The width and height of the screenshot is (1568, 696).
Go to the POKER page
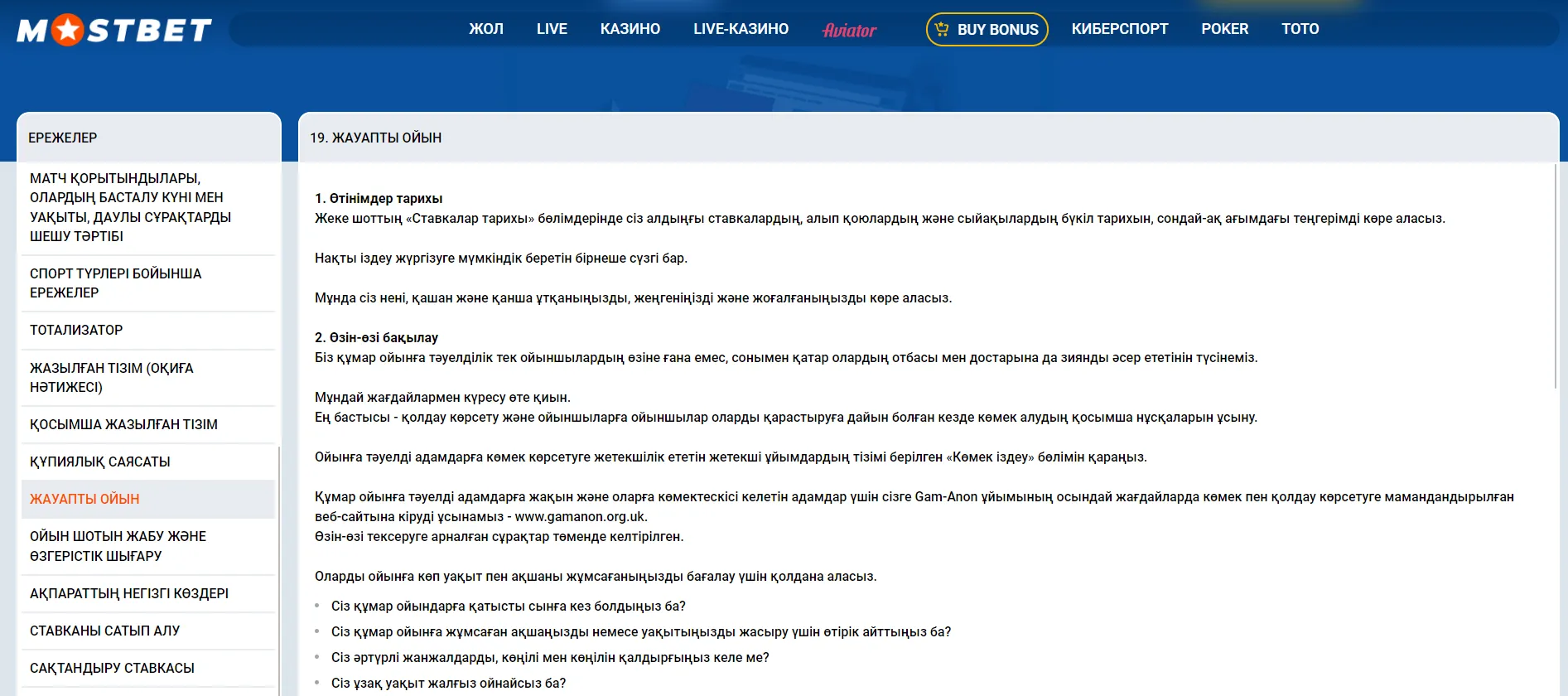pos(1224,29)
